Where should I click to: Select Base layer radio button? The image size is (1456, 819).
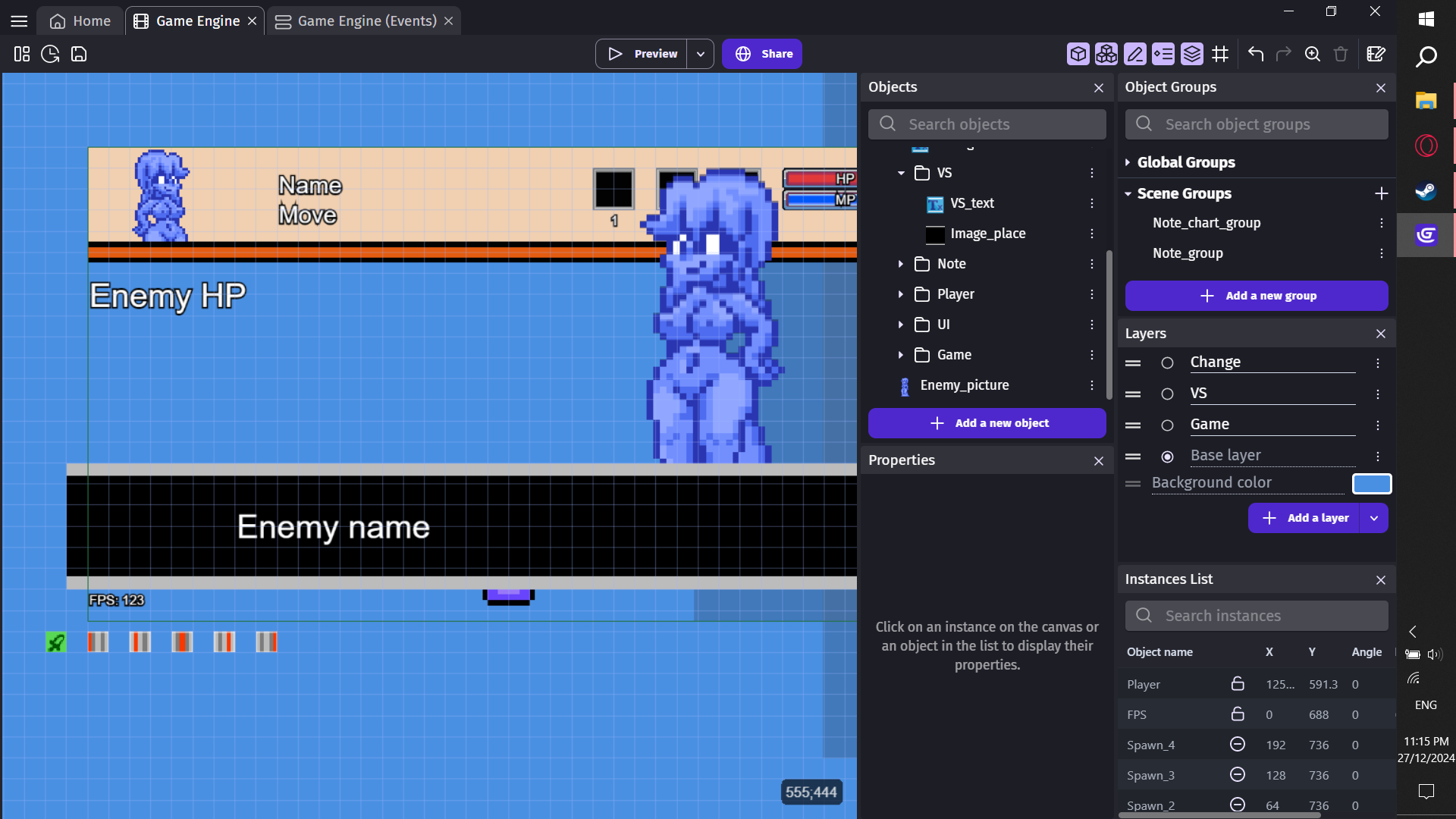[x=1168, y=457]
